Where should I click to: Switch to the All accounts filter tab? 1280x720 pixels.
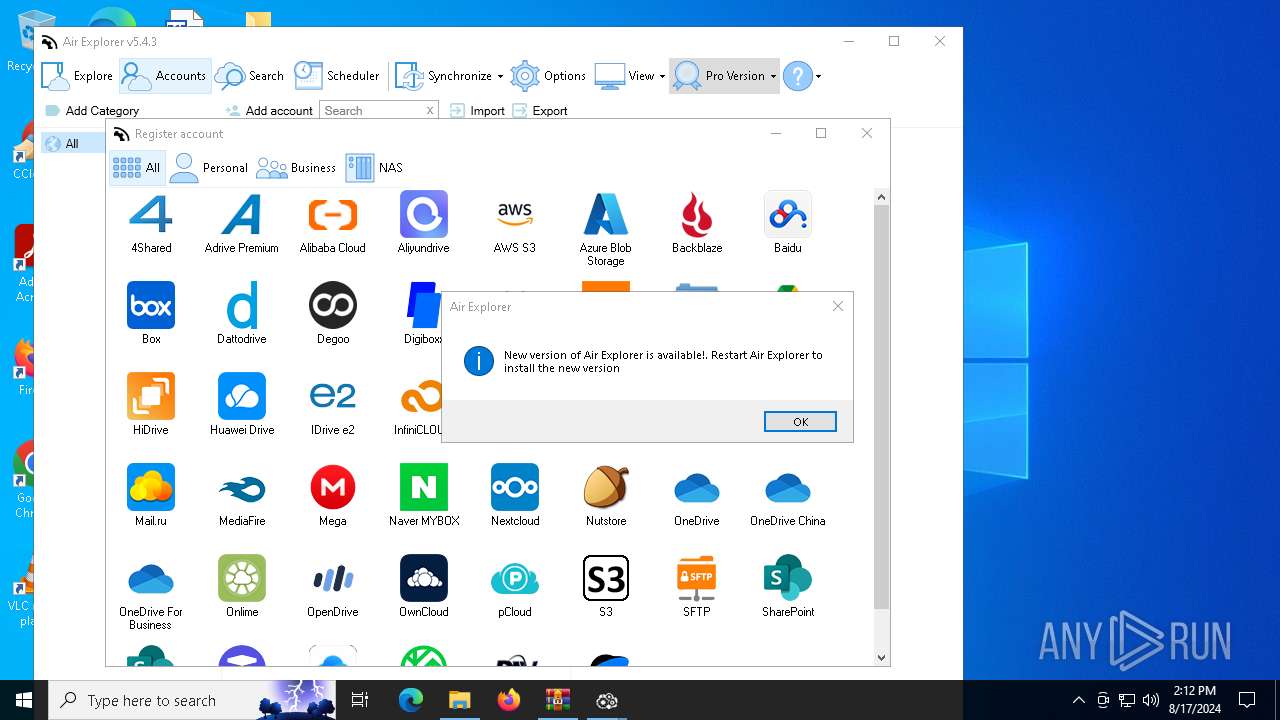[x=137, y=168]
